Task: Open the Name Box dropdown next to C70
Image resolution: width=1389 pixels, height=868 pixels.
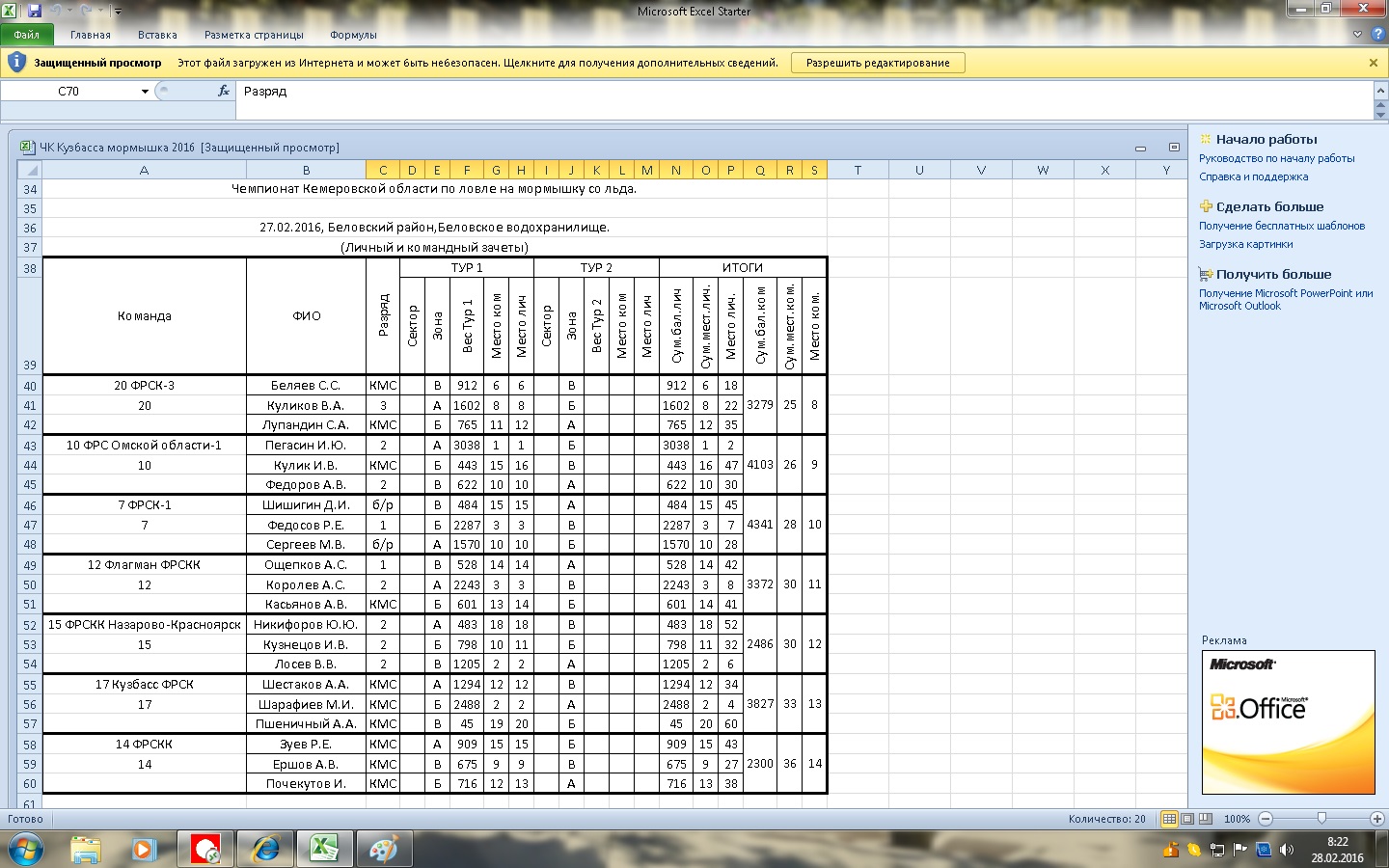Action: tap(145, 92)
